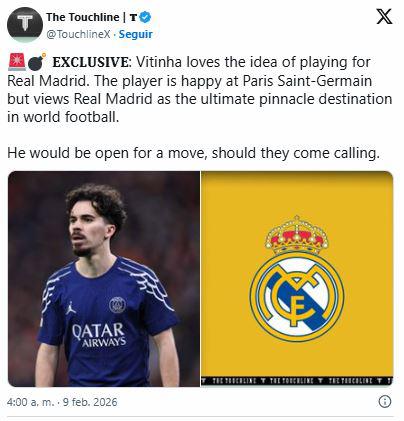Open the yellow Real Madrid image
This screenshot has height=421, width=404.
point(297,279)
